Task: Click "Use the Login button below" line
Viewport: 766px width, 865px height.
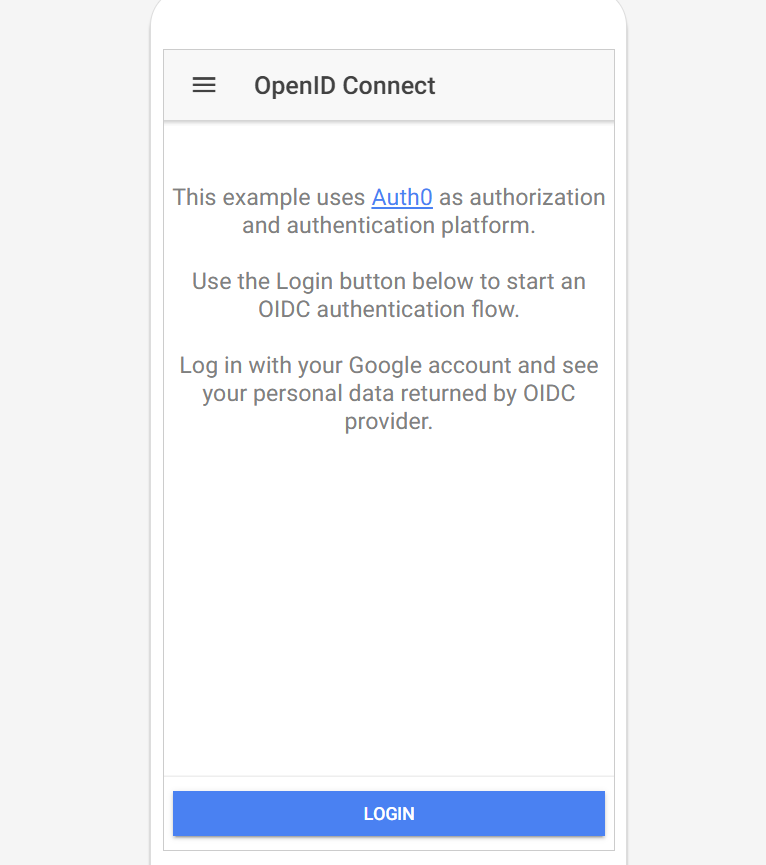Action: click(388, 281)
